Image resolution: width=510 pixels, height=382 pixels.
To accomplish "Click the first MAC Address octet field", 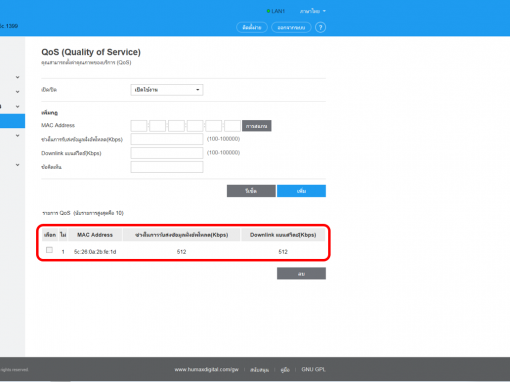I will point(139,126).
